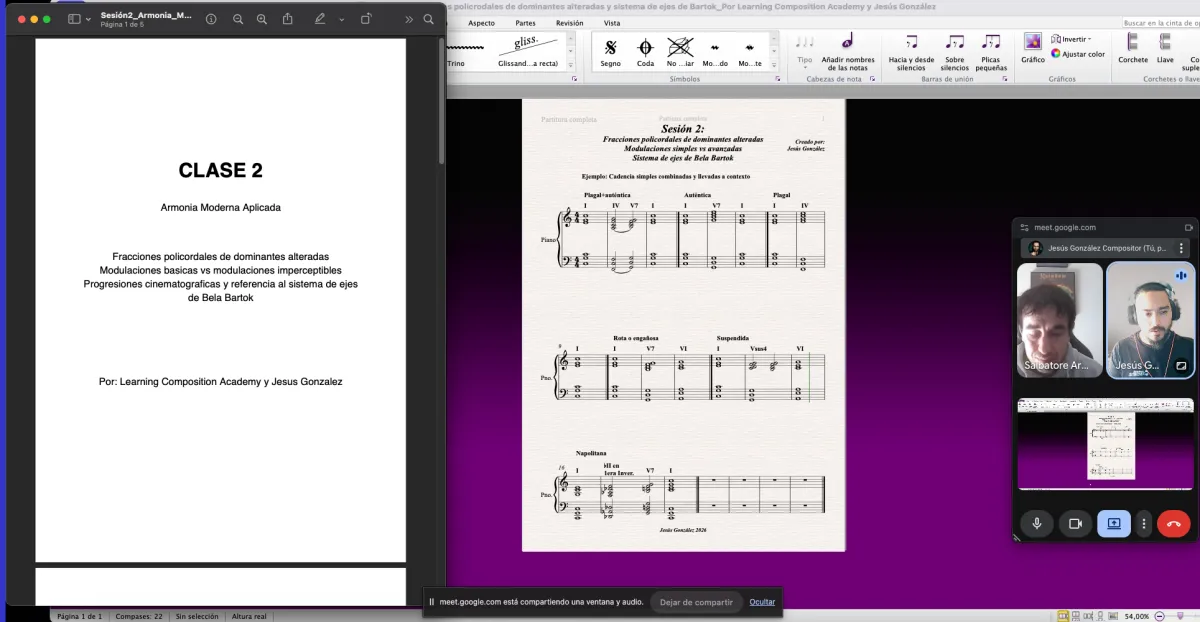
Task: Insert a Gráfico image
Action: click(x=1033, y=48)
